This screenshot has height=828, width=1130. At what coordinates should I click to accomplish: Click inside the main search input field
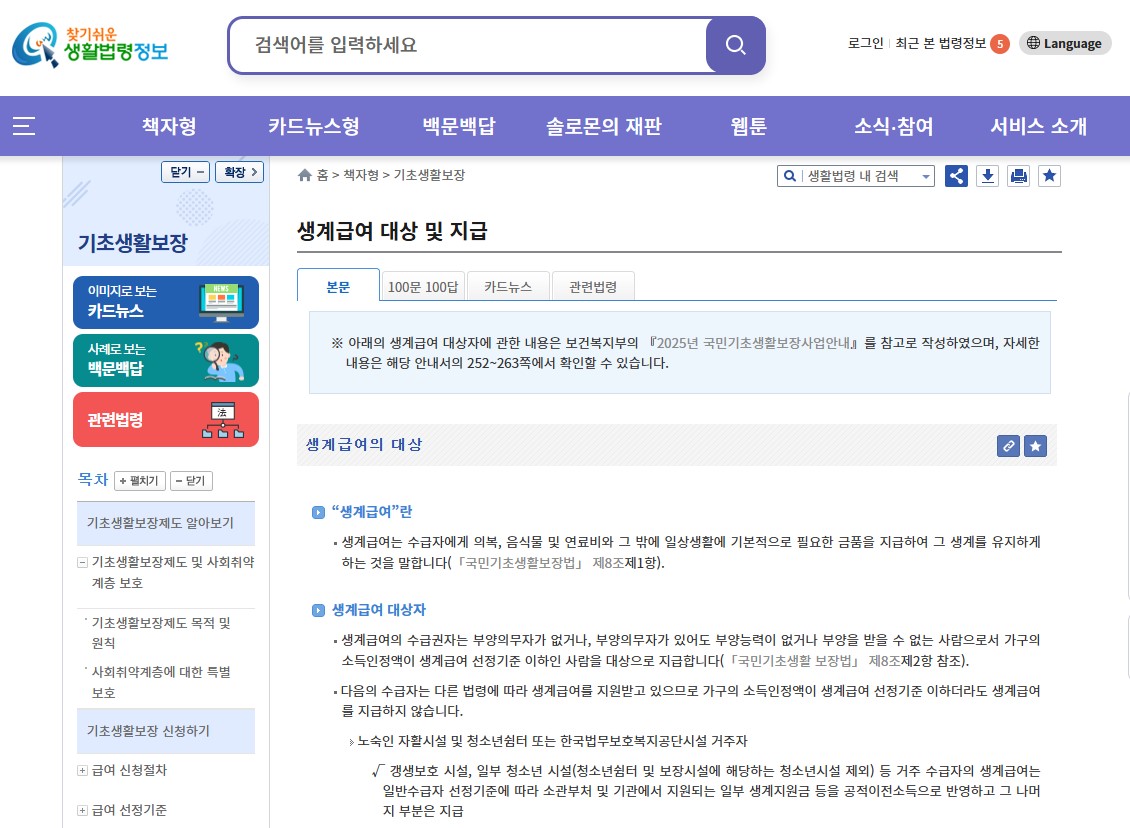pyautogui.click(x=450, y=44)
